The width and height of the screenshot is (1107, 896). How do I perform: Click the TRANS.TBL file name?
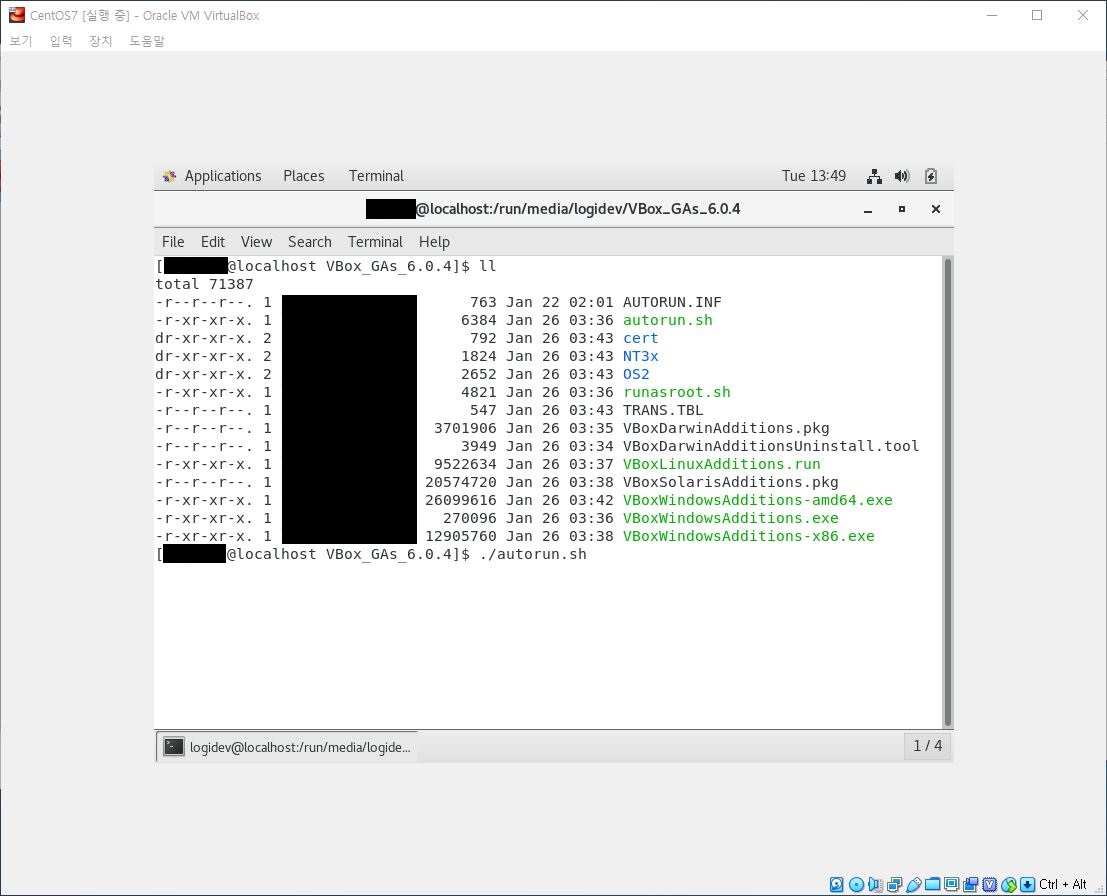(663, 410)
